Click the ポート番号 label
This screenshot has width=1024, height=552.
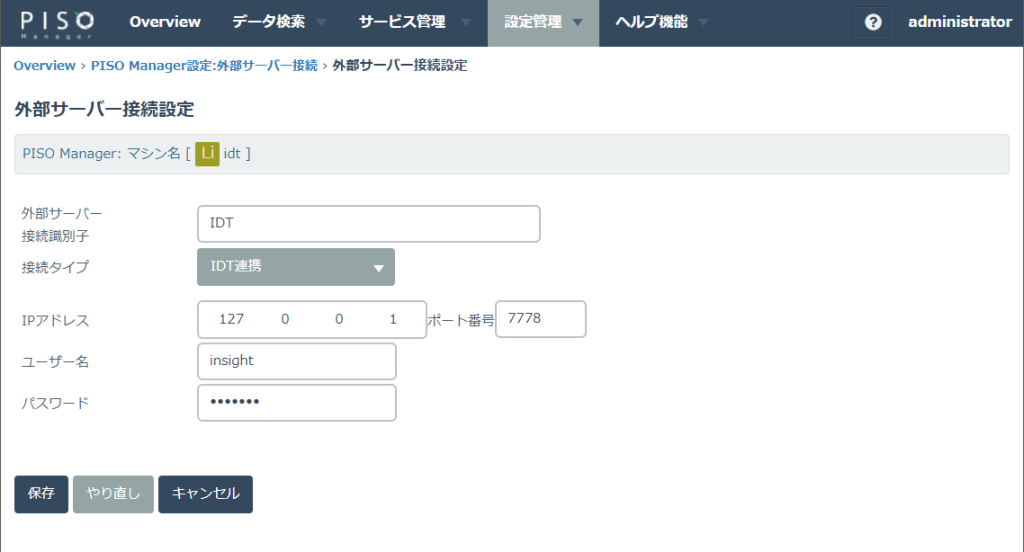tap(460, 321)
